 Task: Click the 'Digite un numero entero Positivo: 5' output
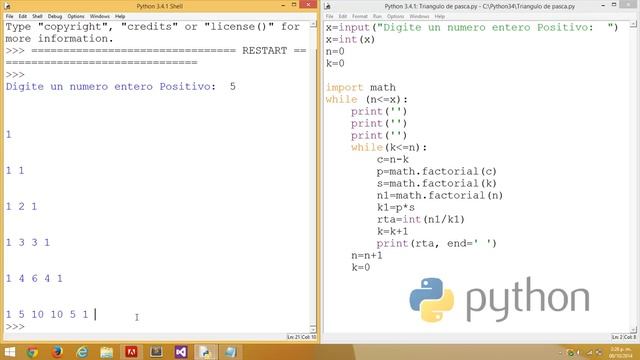click(x=121, y=87)
